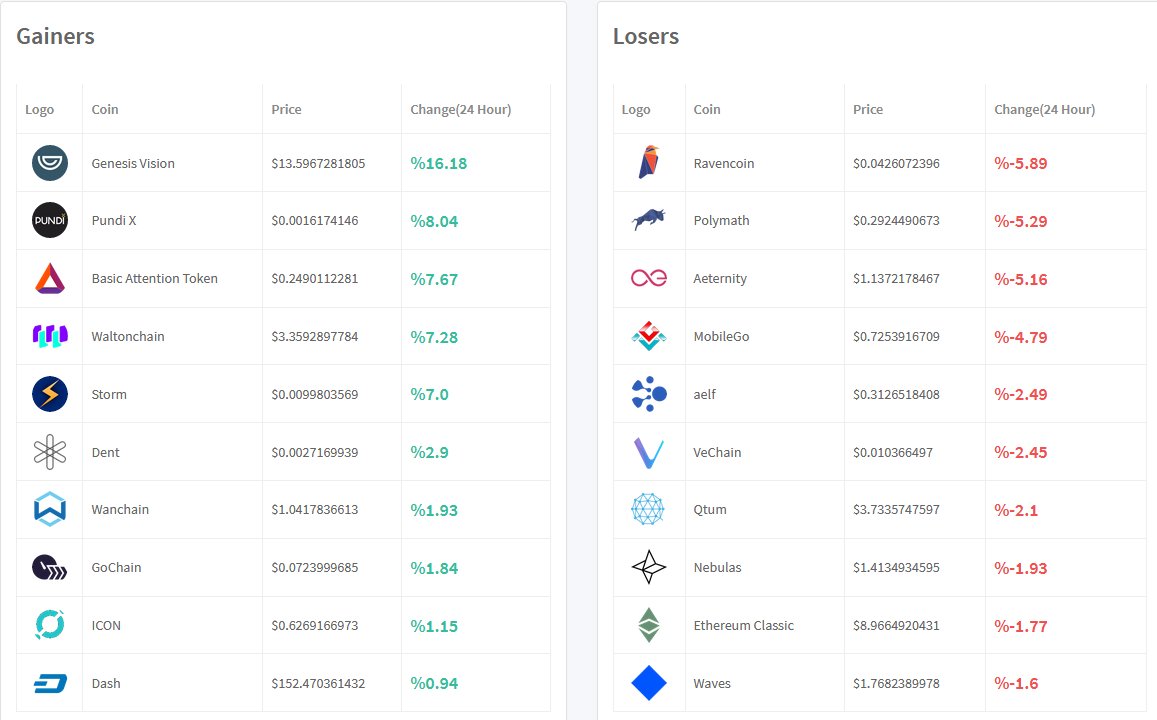Image resolution: width=1157 pixels, height=720 pixels.
Task: Select the ICON price $0.6269166973
Action: click(x=314, y=626)
